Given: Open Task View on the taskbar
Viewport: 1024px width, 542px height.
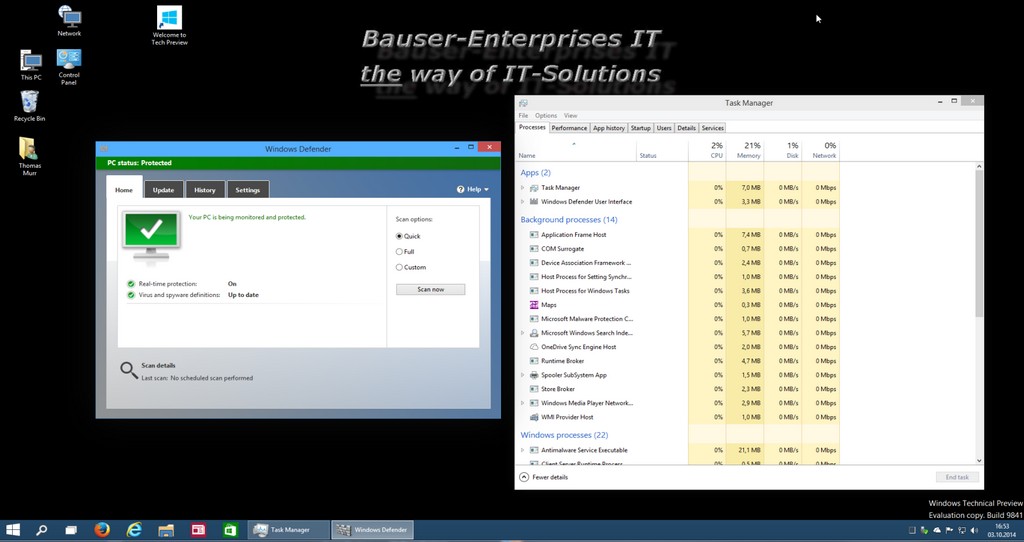Looking at the screenshot, I should pyautogui.click(x=71, y=530).
